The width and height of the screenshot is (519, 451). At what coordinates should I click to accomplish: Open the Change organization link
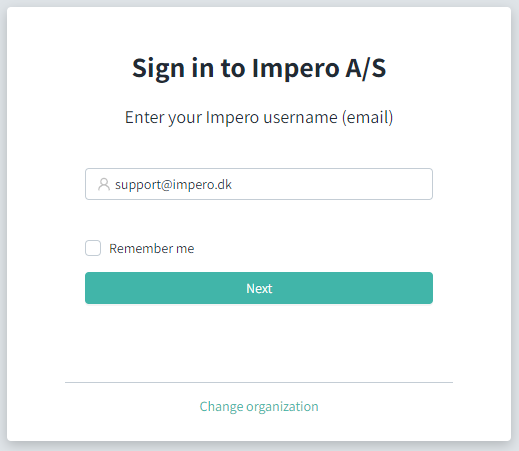click(x=259, y=407)
